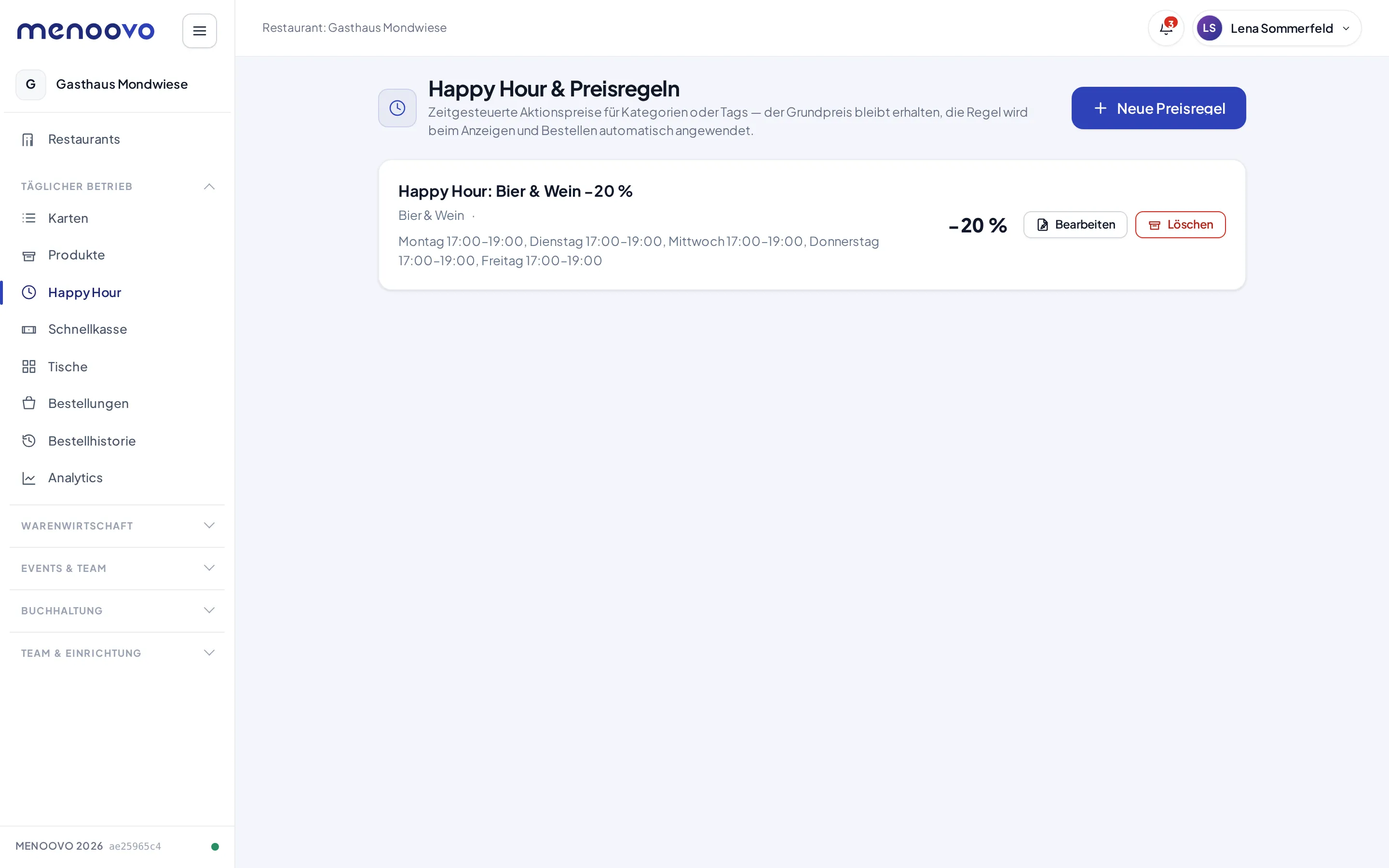Viewport: 1389px width, 868px height.
Task: Open the Bestellhistorie page
Action: 117,440
